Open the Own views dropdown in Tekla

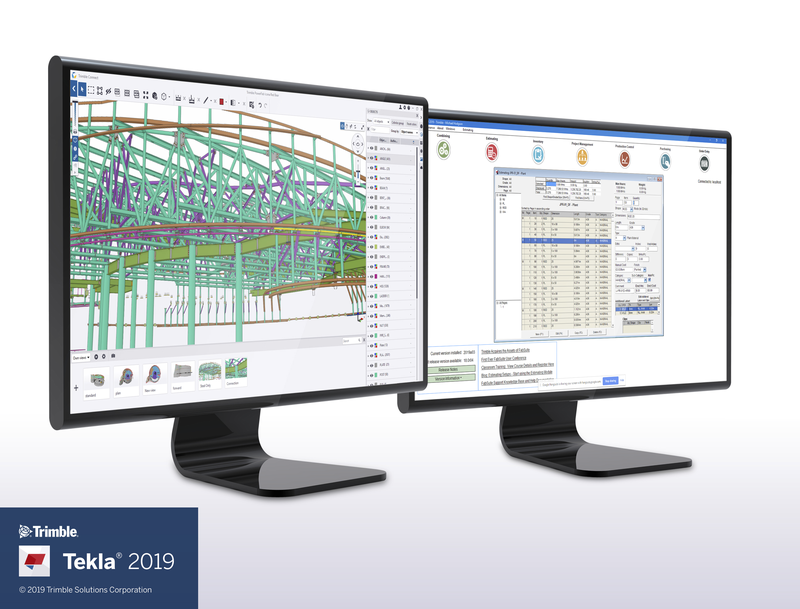81,358
